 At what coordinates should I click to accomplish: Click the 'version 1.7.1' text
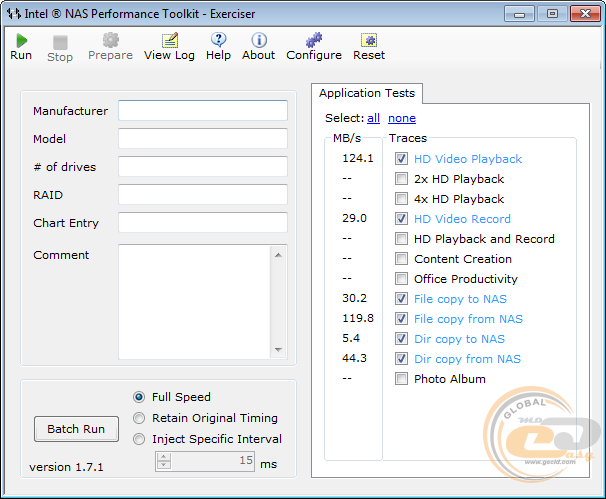[66, 467]
